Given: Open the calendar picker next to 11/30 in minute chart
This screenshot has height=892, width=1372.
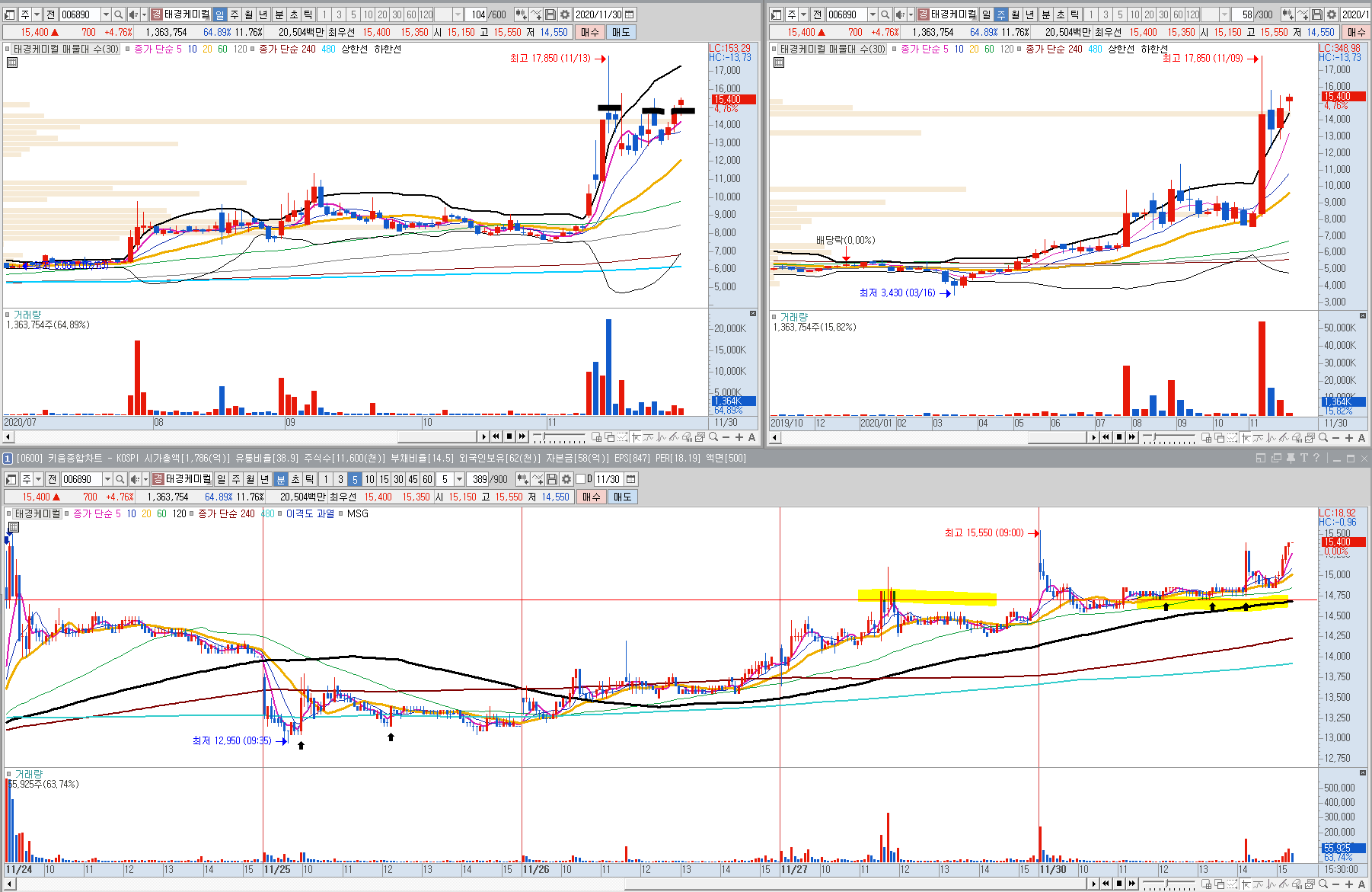Looking at the screenshot, I should coord(631,479).
